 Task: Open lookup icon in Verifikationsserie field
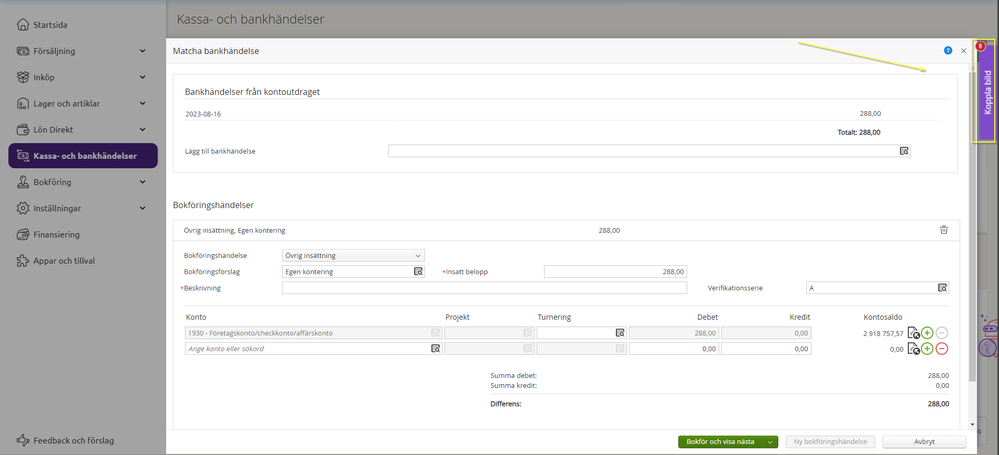[x=942, y=288]
